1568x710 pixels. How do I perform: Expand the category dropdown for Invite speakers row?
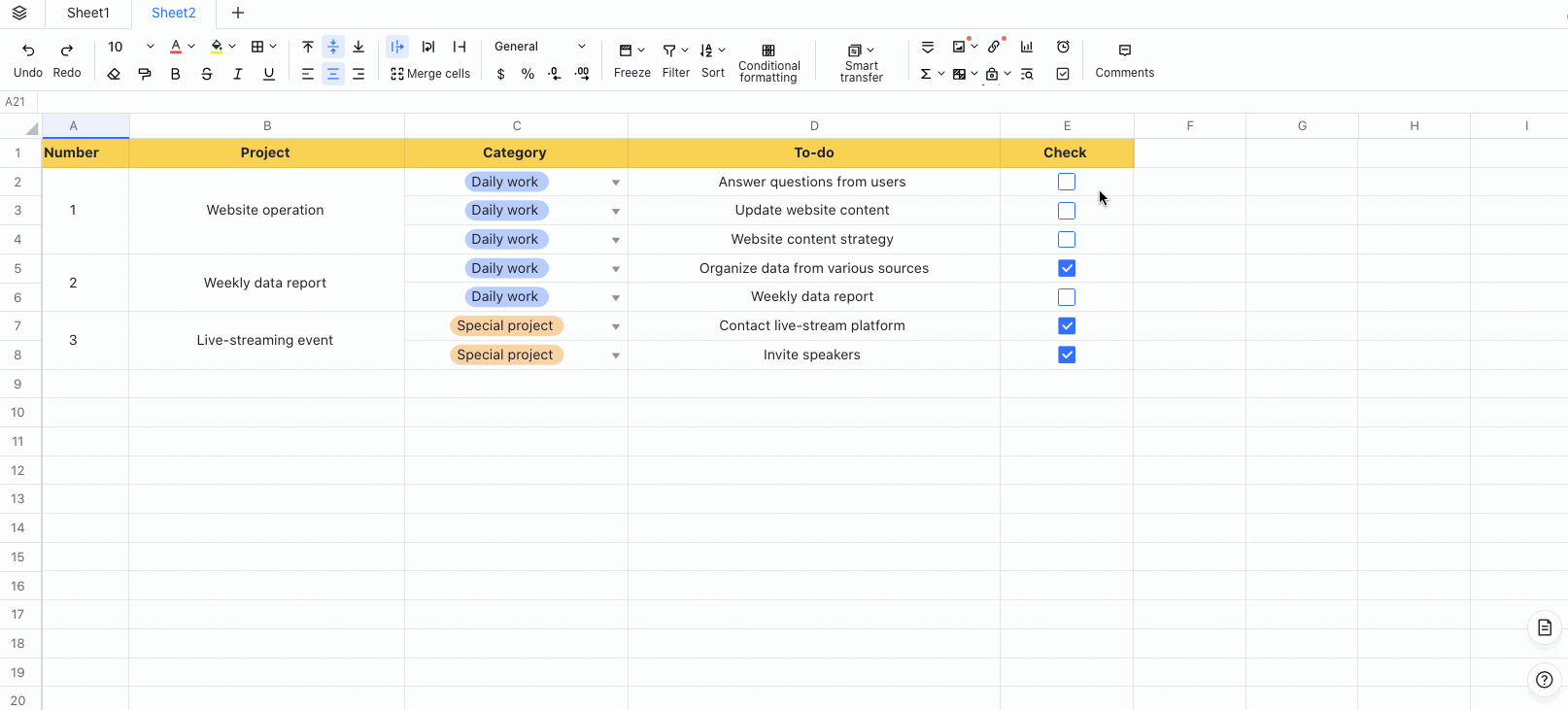616,355
